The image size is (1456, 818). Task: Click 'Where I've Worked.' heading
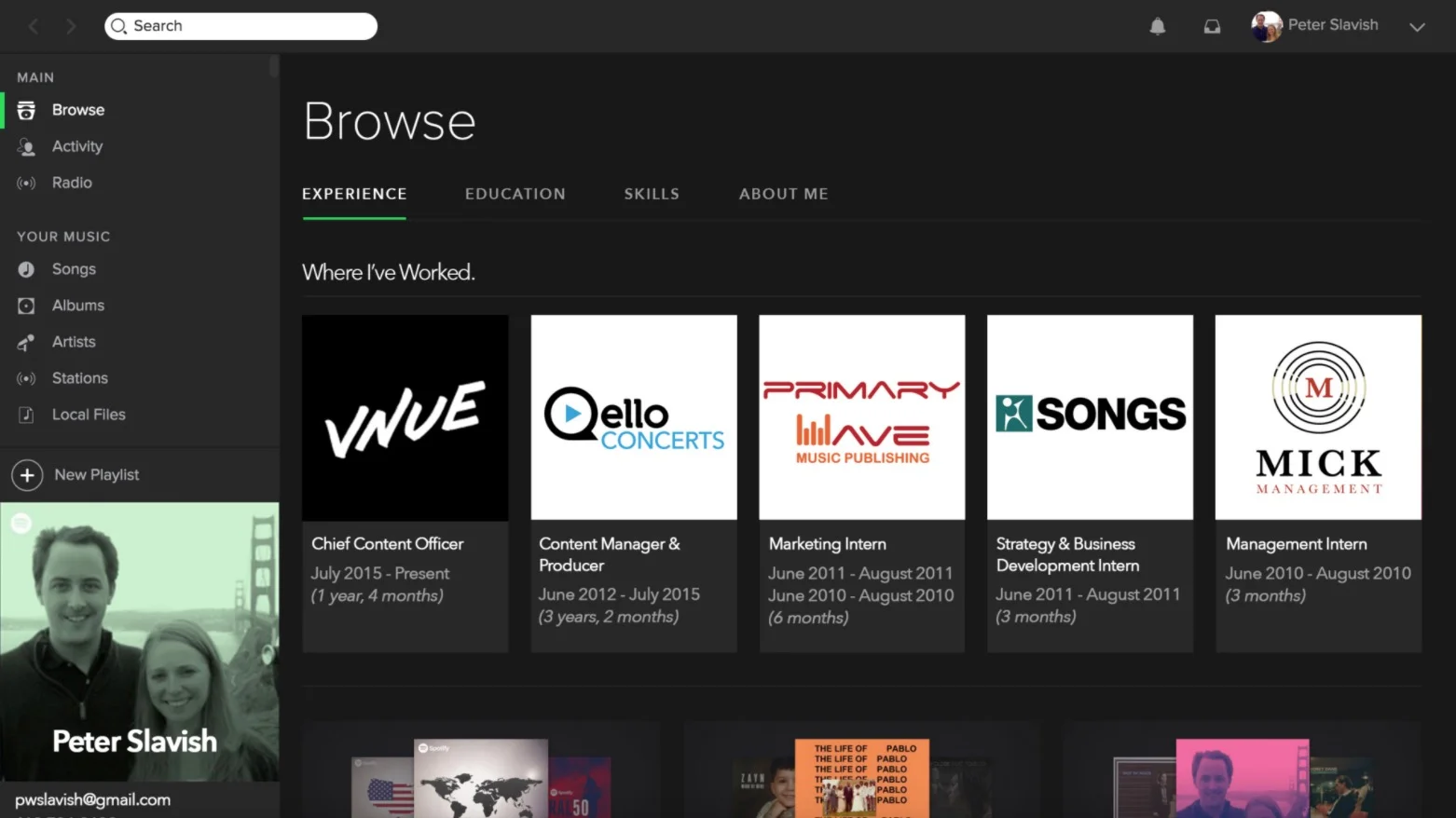tap(389, 272)
